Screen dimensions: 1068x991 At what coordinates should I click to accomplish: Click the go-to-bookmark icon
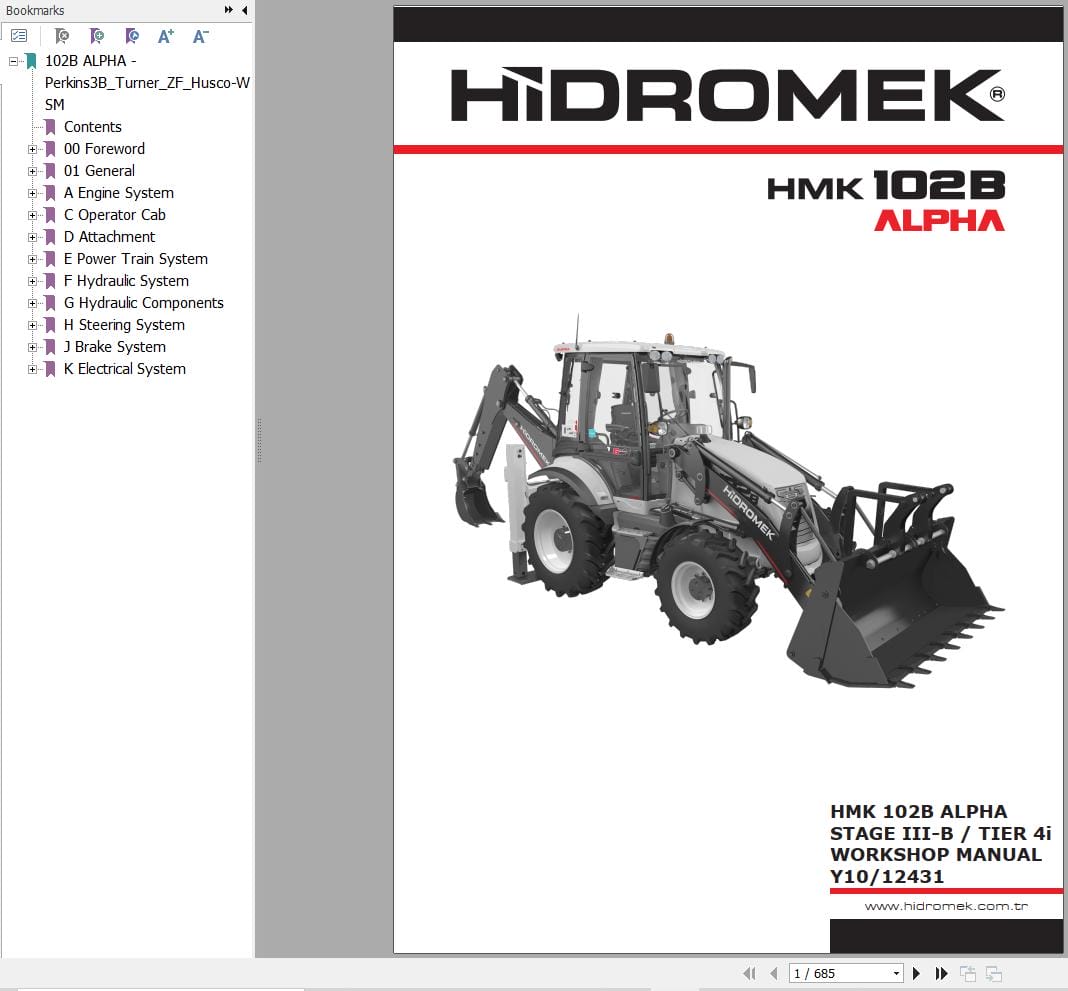132,35
